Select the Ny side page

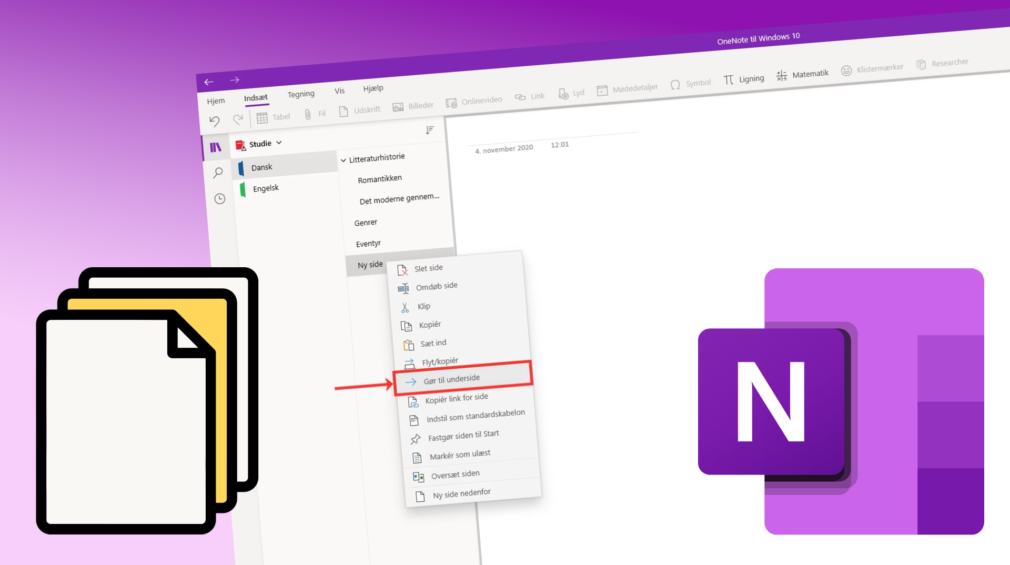click(370, 265)
